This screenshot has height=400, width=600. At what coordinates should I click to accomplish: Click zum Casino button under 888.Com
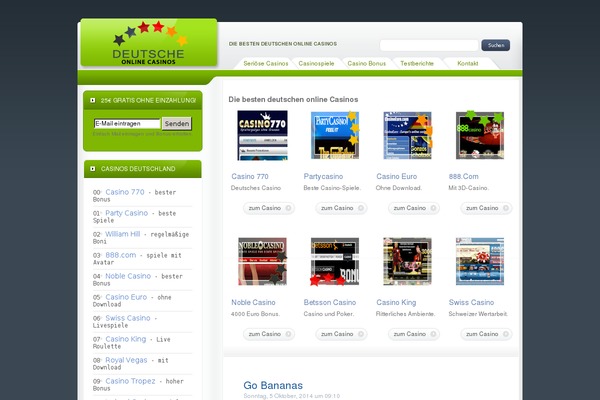pos(486,208)
